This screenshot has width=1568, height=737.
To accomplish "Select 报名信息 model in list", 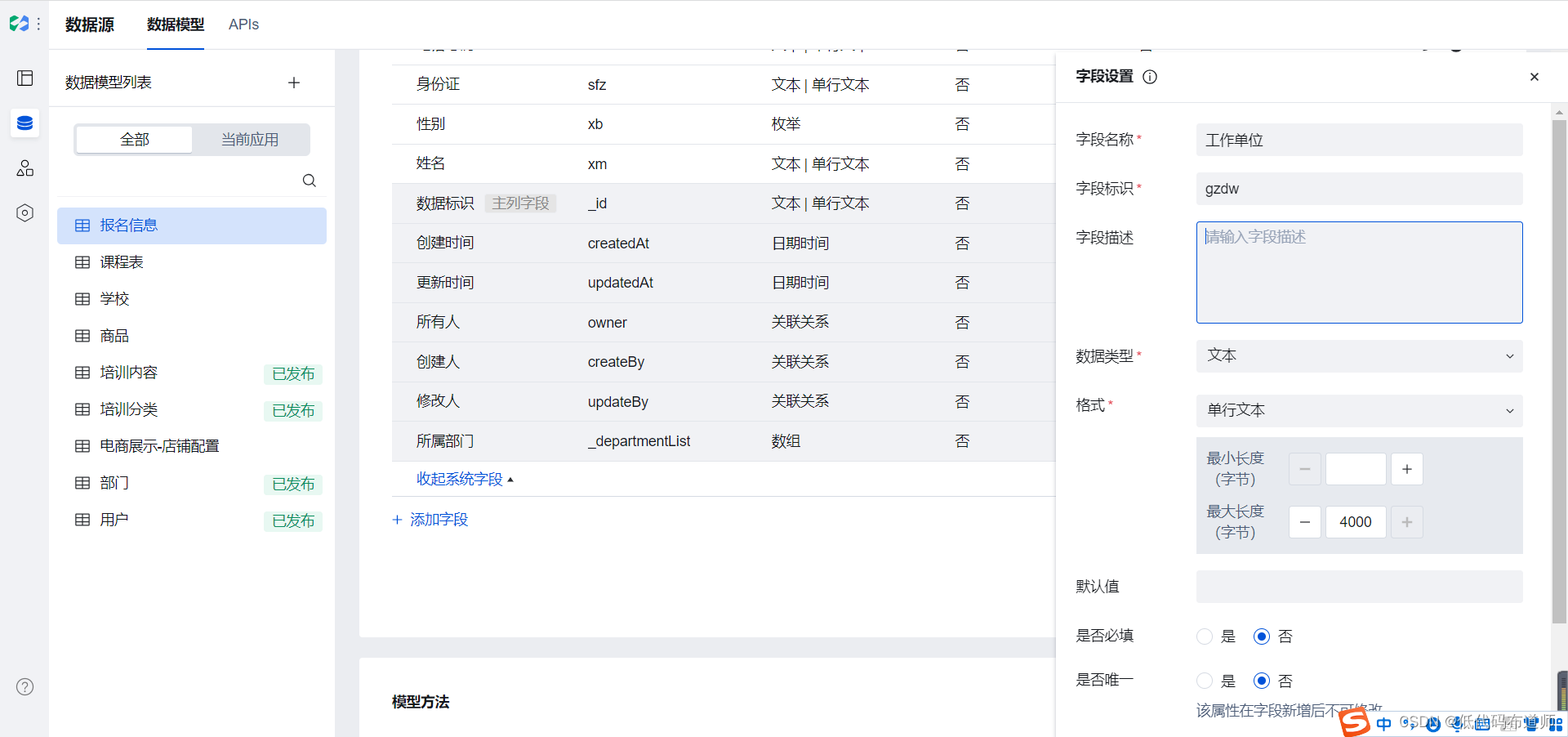I will point(192,226).
